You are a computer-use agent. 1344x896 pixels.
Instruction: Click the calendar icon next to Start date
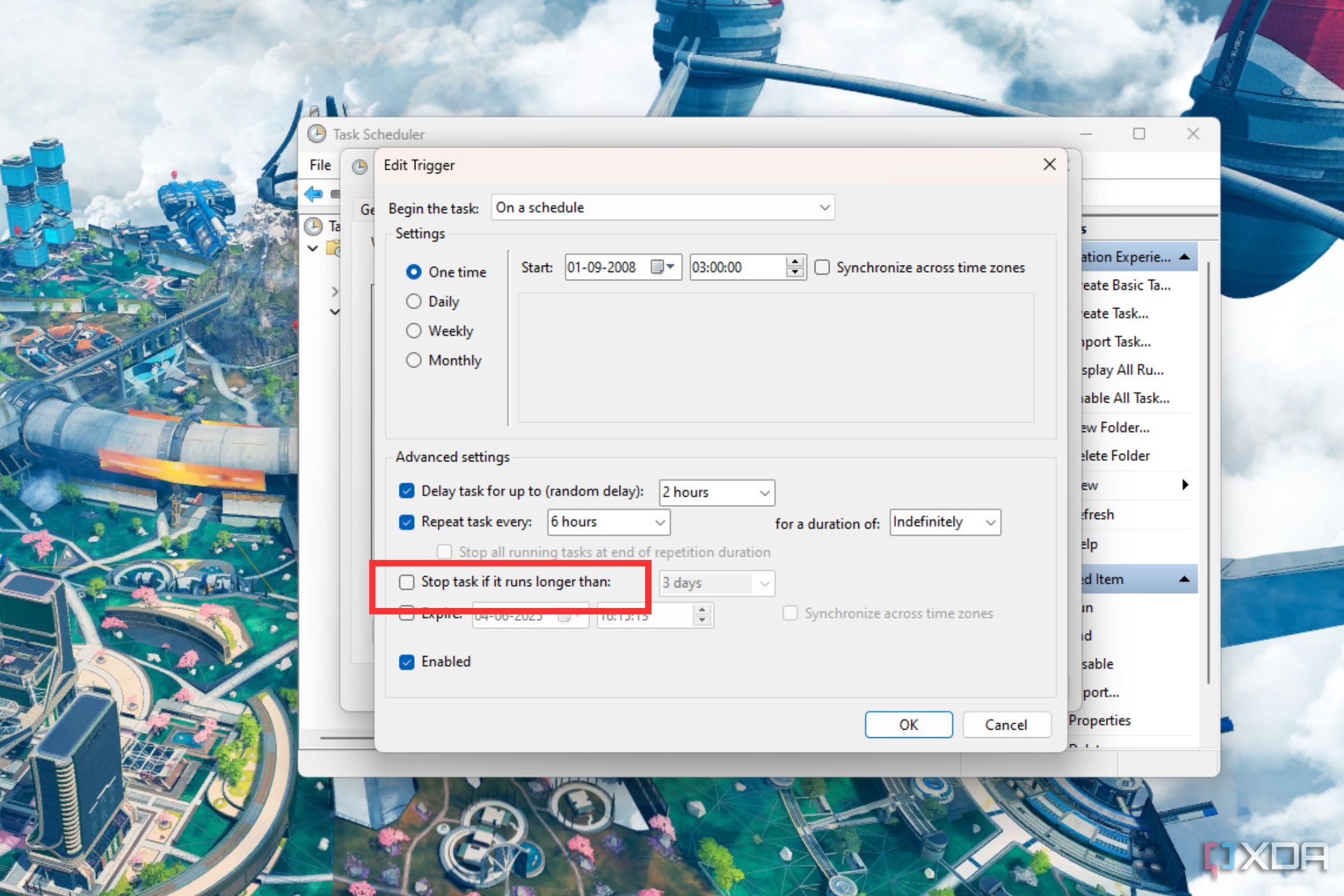pos(664,267)
